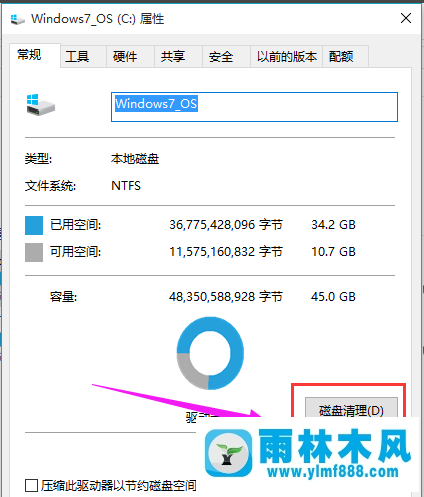Switch to the 共享 tab
This screenshot has height=497, width=424.
click(178, 56)
